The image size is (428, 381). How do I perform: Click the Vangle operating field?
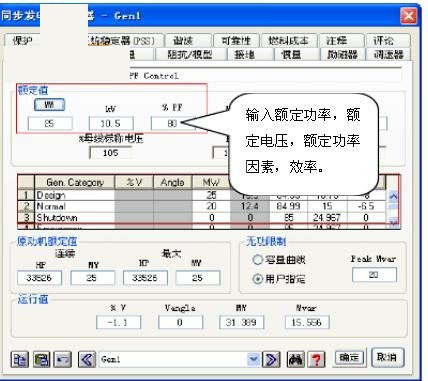180,322
